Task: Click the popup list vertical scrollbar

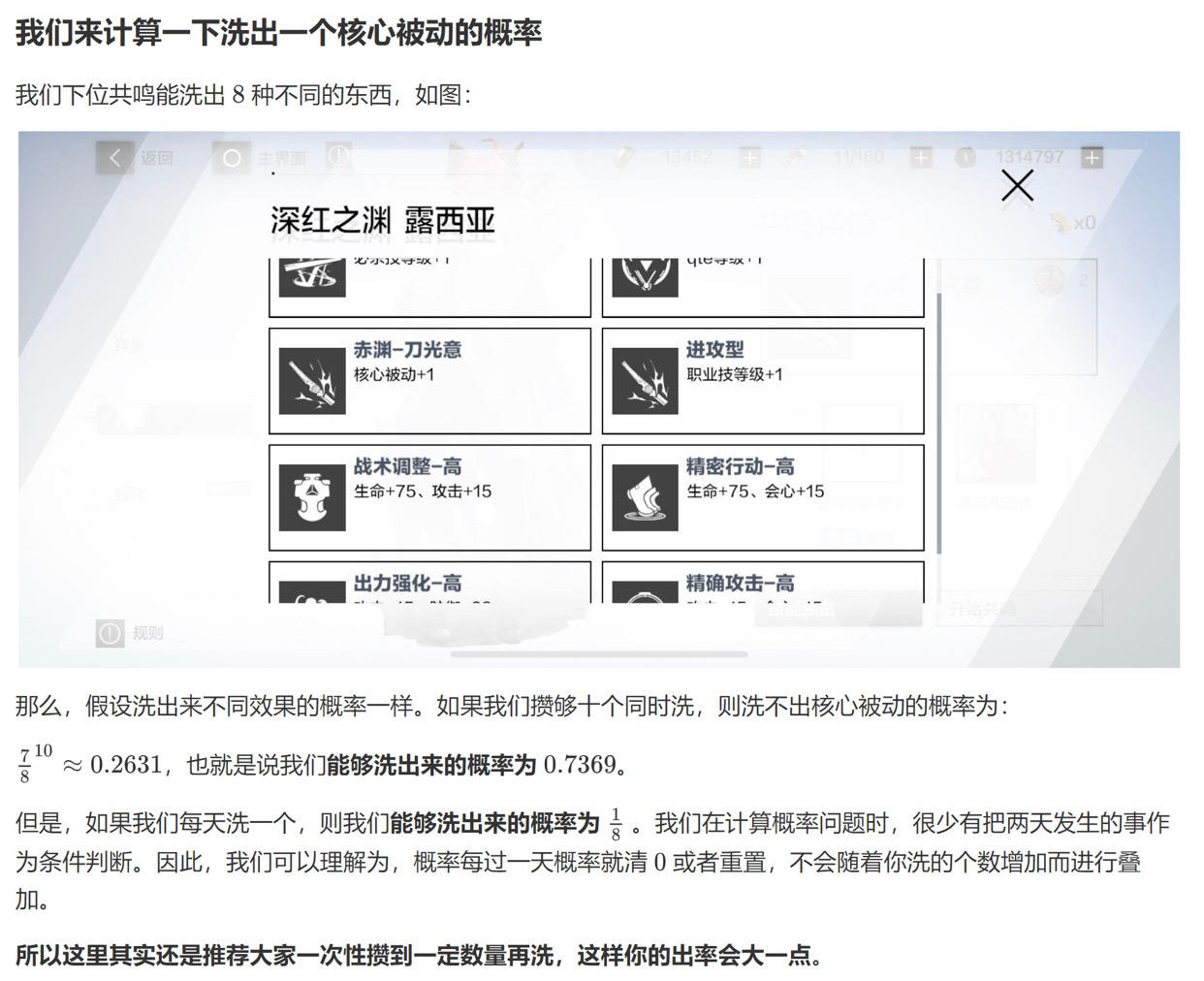Action: (938, 422)
